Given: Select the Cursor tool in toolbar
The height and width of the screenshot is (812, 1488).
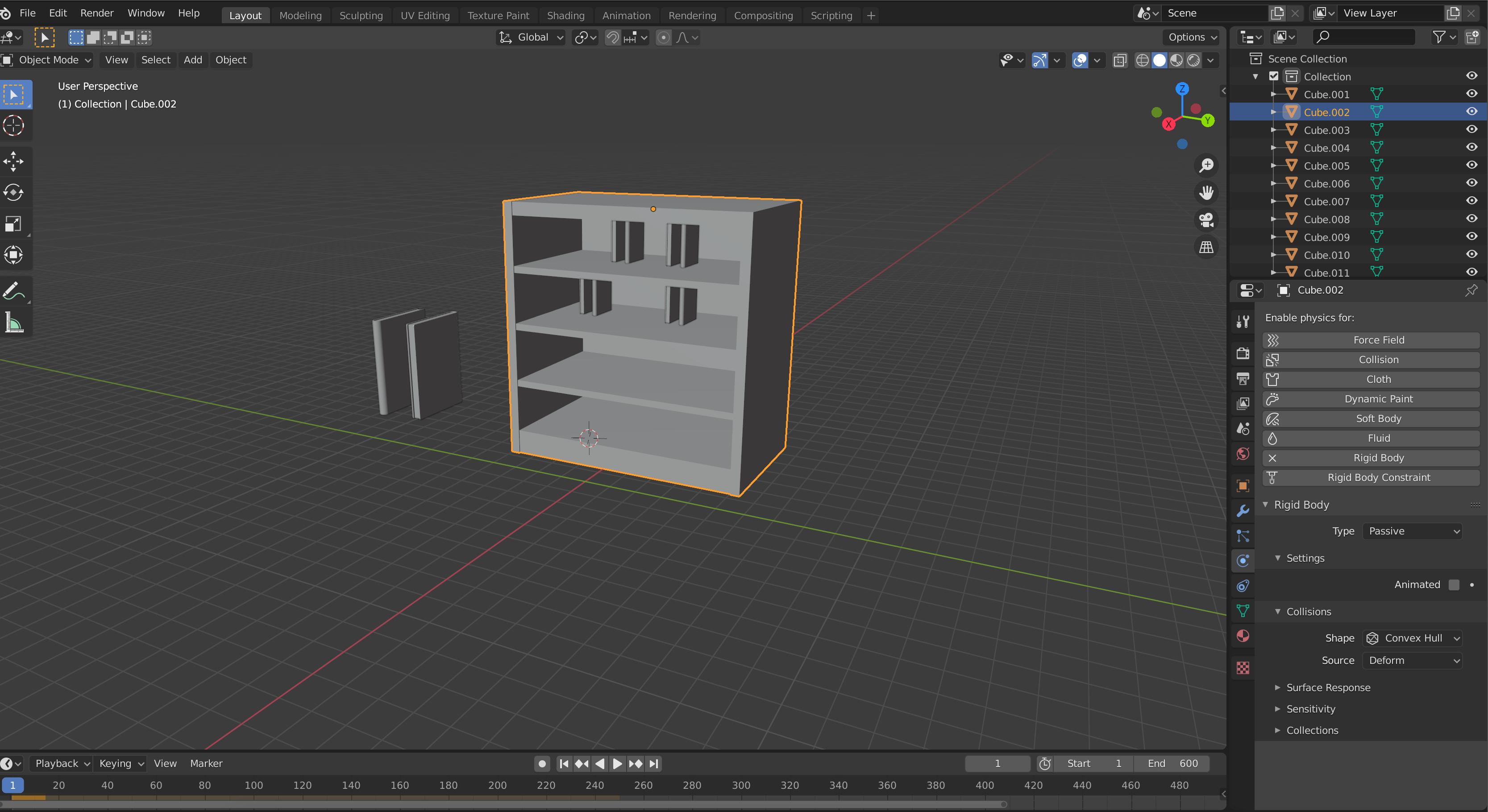Looking at the screenshot, I should pyautogui.click(x=14, y=125).
